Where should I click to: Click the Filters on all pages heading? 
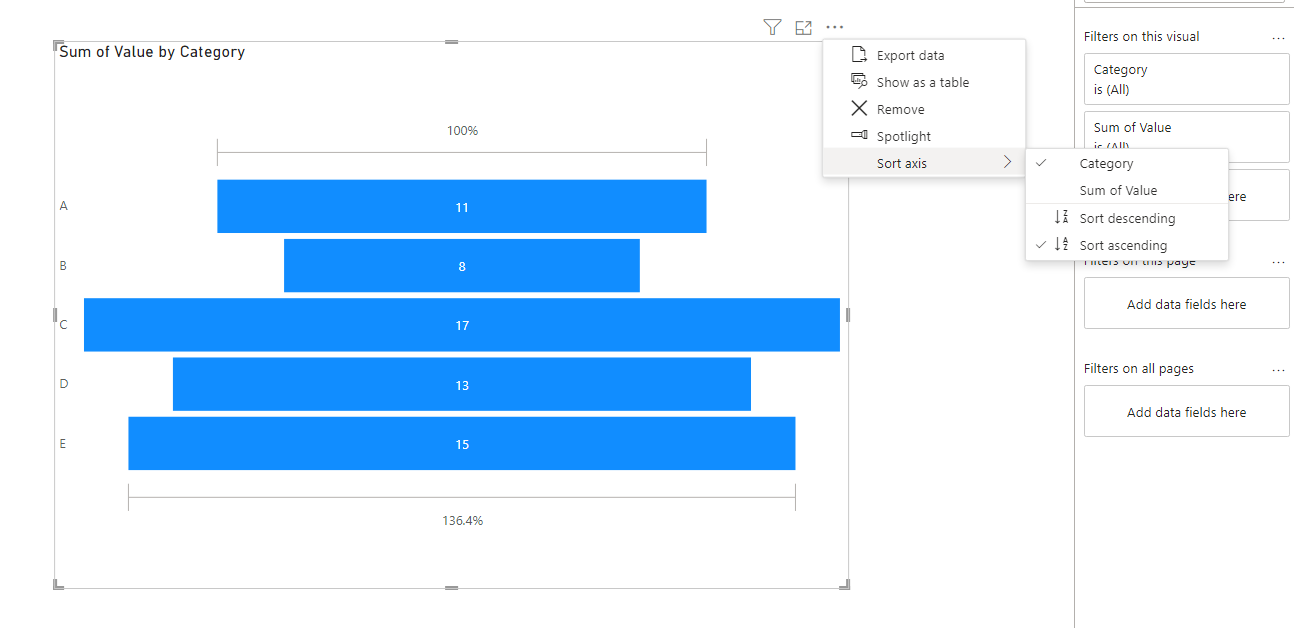1139,369
